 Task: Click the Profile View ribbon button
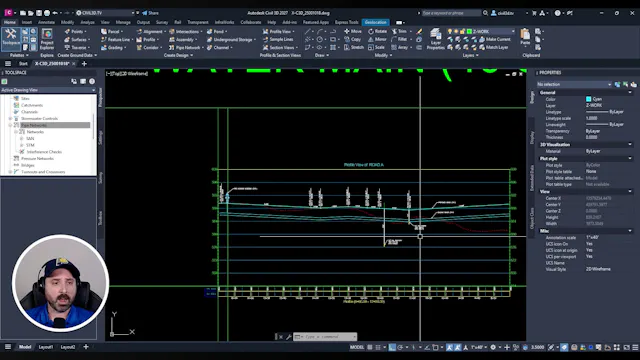click(279, 31)
